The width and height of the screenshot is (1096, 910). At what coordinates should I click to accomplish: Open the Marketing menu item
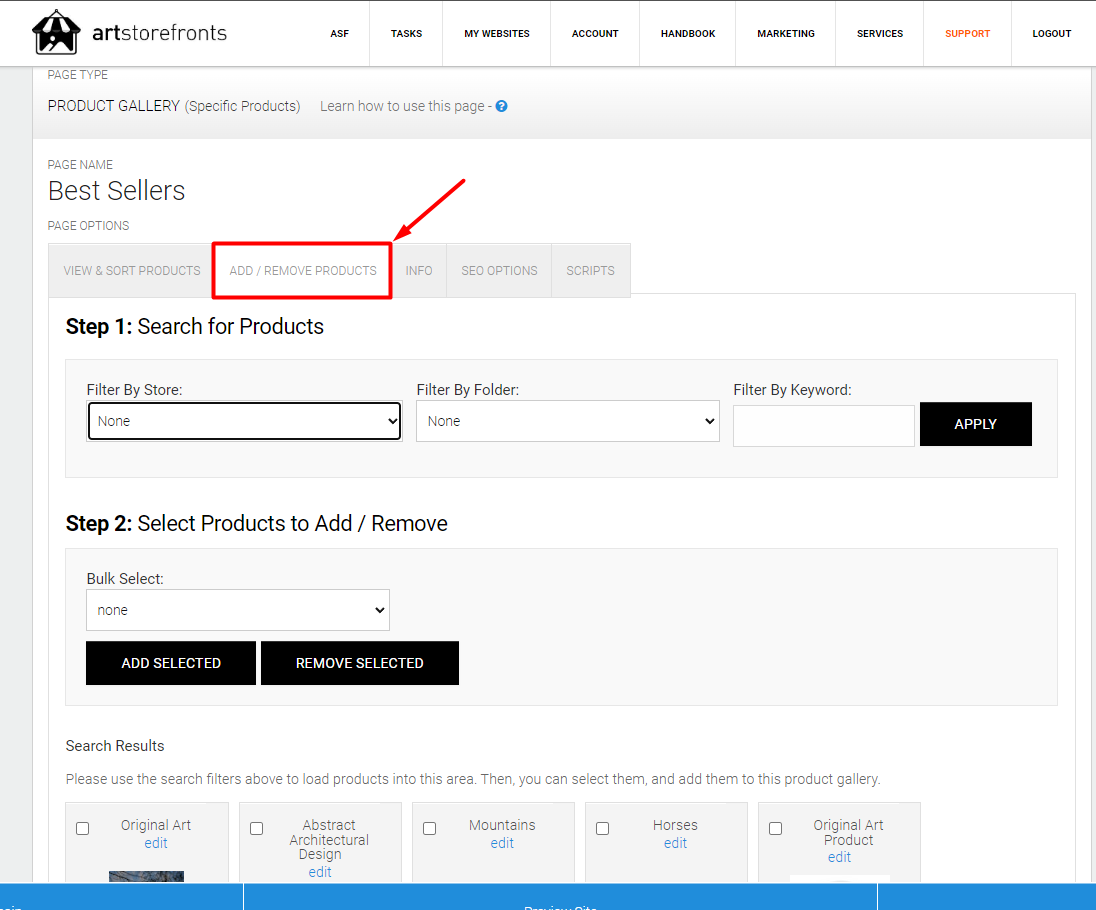pyautogui.click(x=786, y=33)
